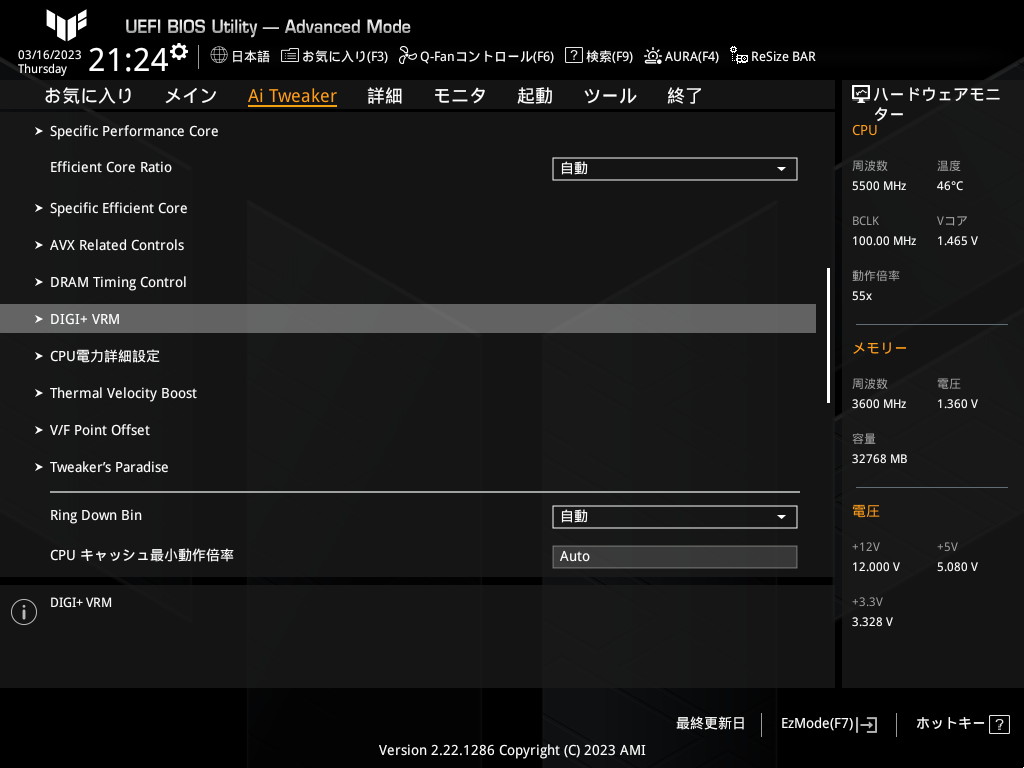1024x768 pixels.
Task: Click the 最終更新日 button
Action: [x=710, y=724]
